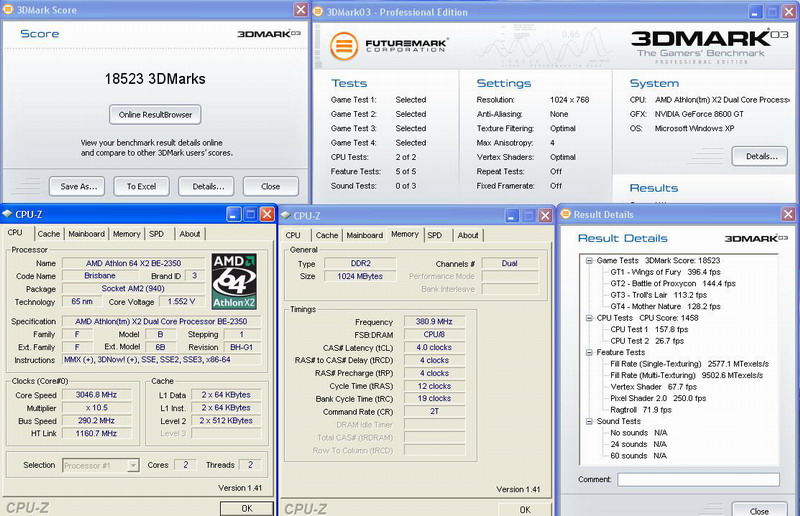800x516 pixels.
Task: Click OK in the left CPU-Z window
Action: tap(247, 508)
